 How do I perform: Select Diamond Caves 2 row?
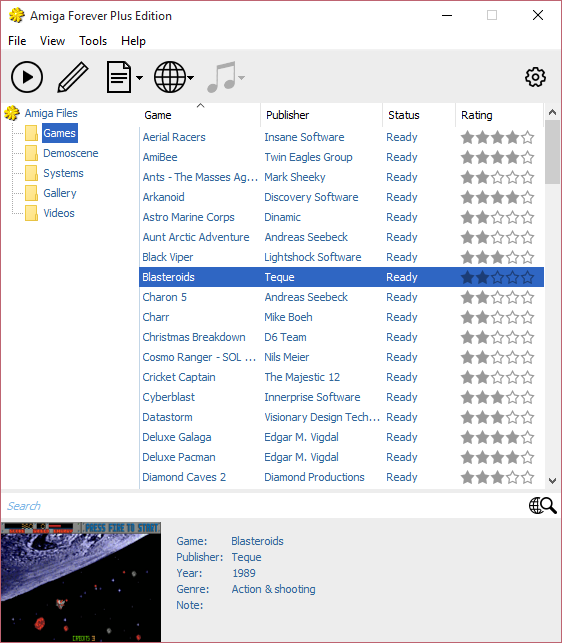coord(342,477)
